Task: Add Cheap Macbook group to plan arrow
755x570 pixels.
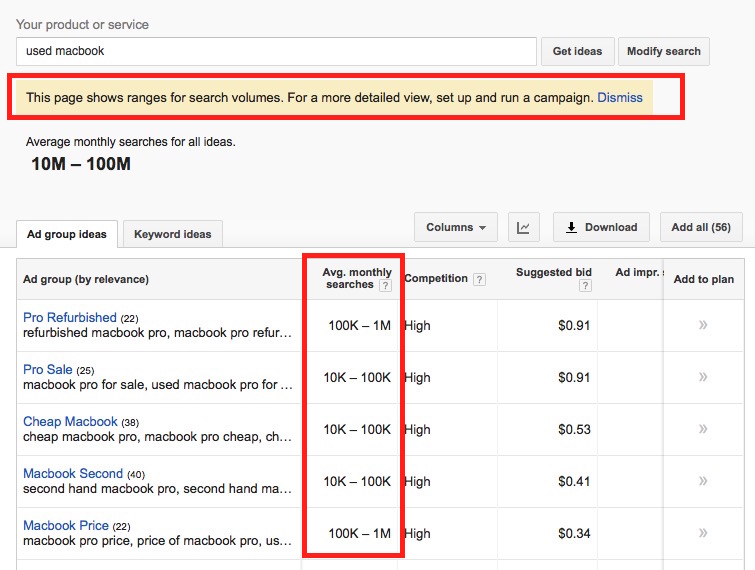Action: click(703, 429)
